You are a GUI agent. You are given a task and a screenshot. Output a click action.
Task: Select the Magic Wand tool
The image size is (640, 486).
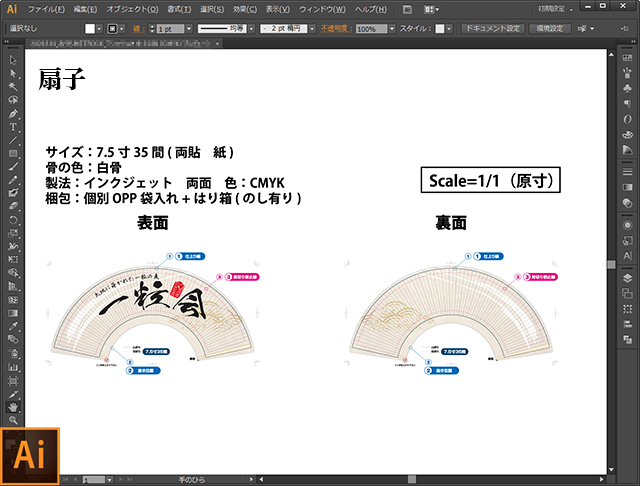[x=13, y=87]
